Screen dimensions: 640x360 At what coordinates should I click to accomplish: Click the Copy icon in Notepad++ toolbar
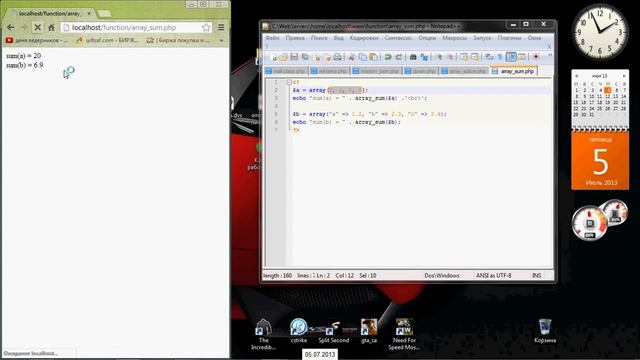tap(362, 57)
